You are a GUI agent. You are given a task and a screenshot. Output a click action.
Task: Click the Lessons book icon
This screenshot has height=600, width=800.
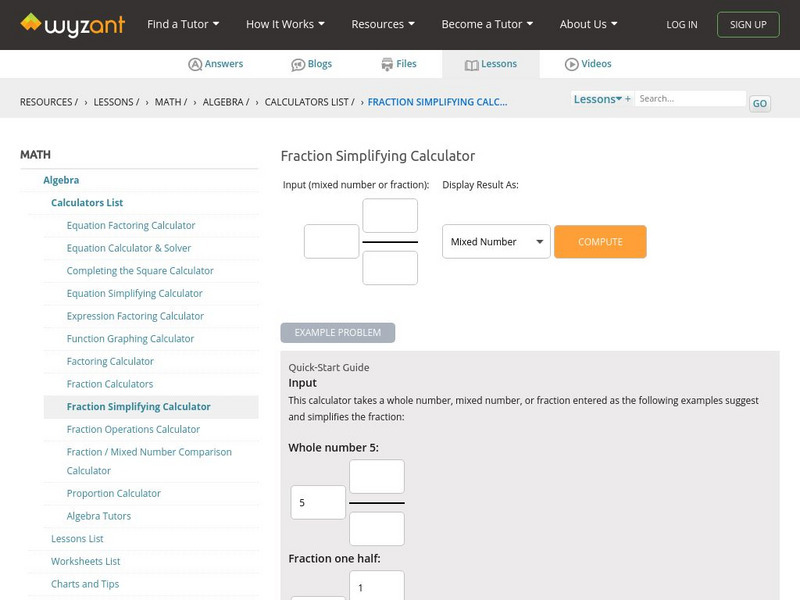(x=472, y=64)
